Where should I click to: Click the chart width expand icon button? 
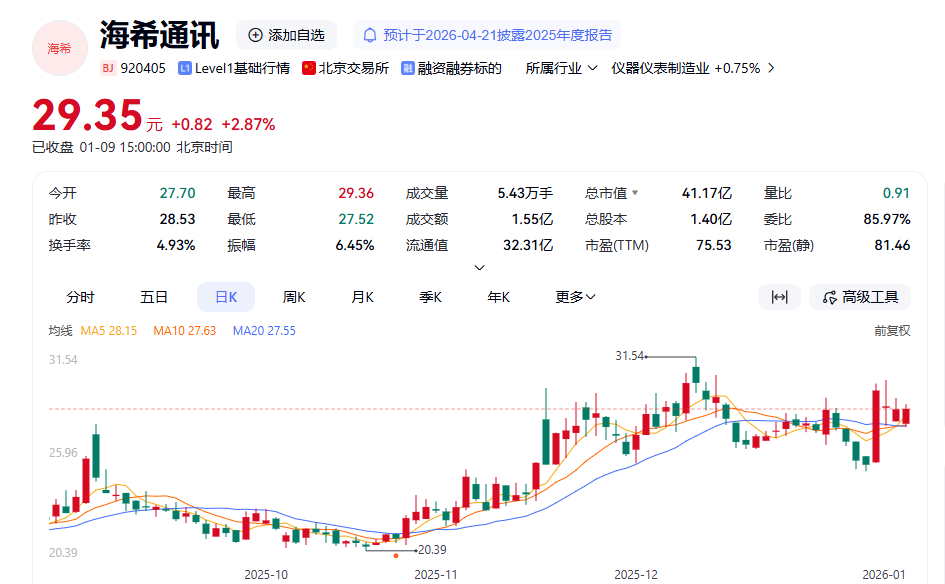pyautogui.click(x=779, y=297)
